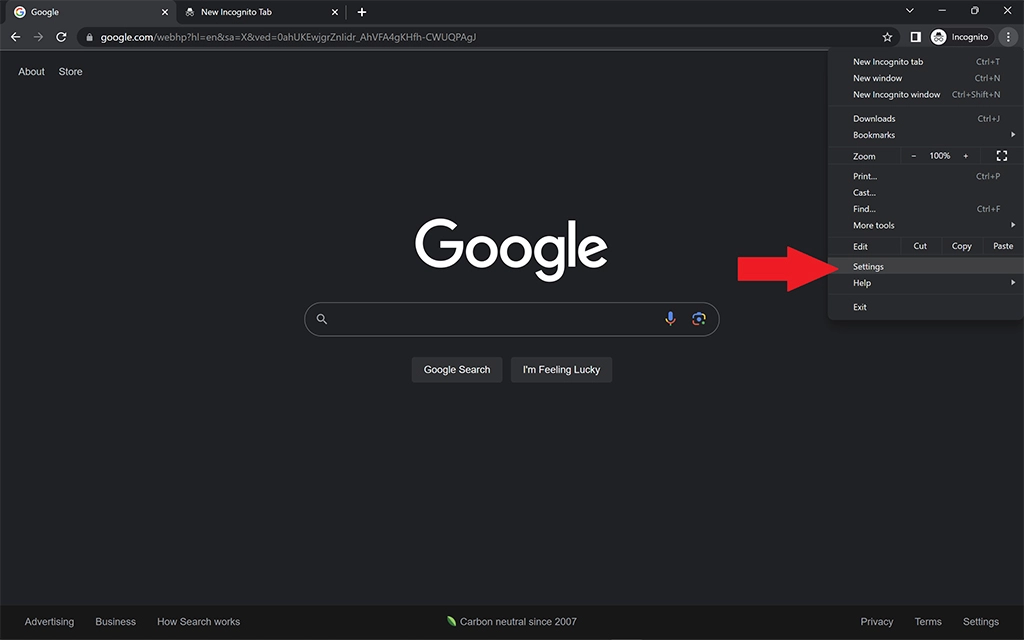Open a new tab with the plus button

coord(362,12)
